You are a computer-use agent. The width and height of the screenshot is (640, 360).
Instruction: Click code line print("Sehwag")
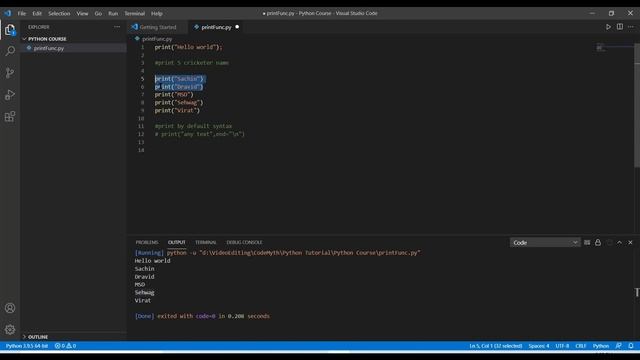point(179,102)
